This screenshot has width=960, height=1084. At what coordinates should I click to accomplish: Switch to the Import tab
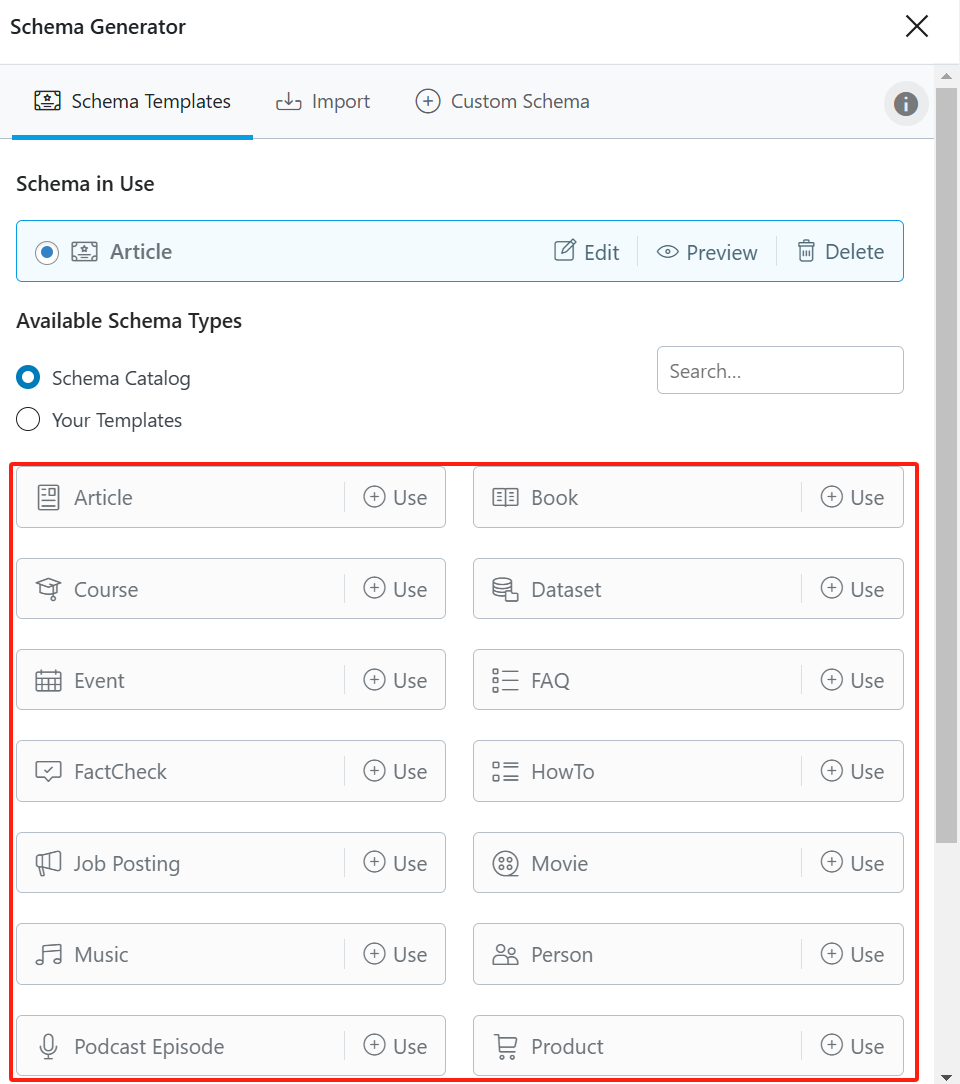pyautogui.click(x=322, y=101)
